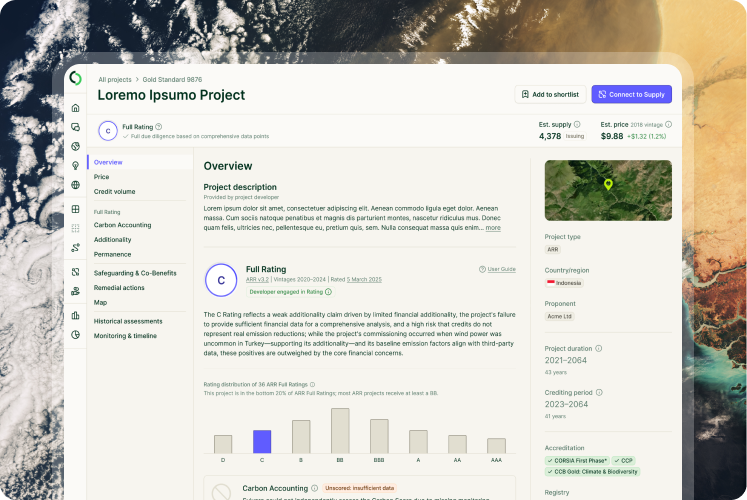Click the BB bar in rating distribution

[340, 430]
